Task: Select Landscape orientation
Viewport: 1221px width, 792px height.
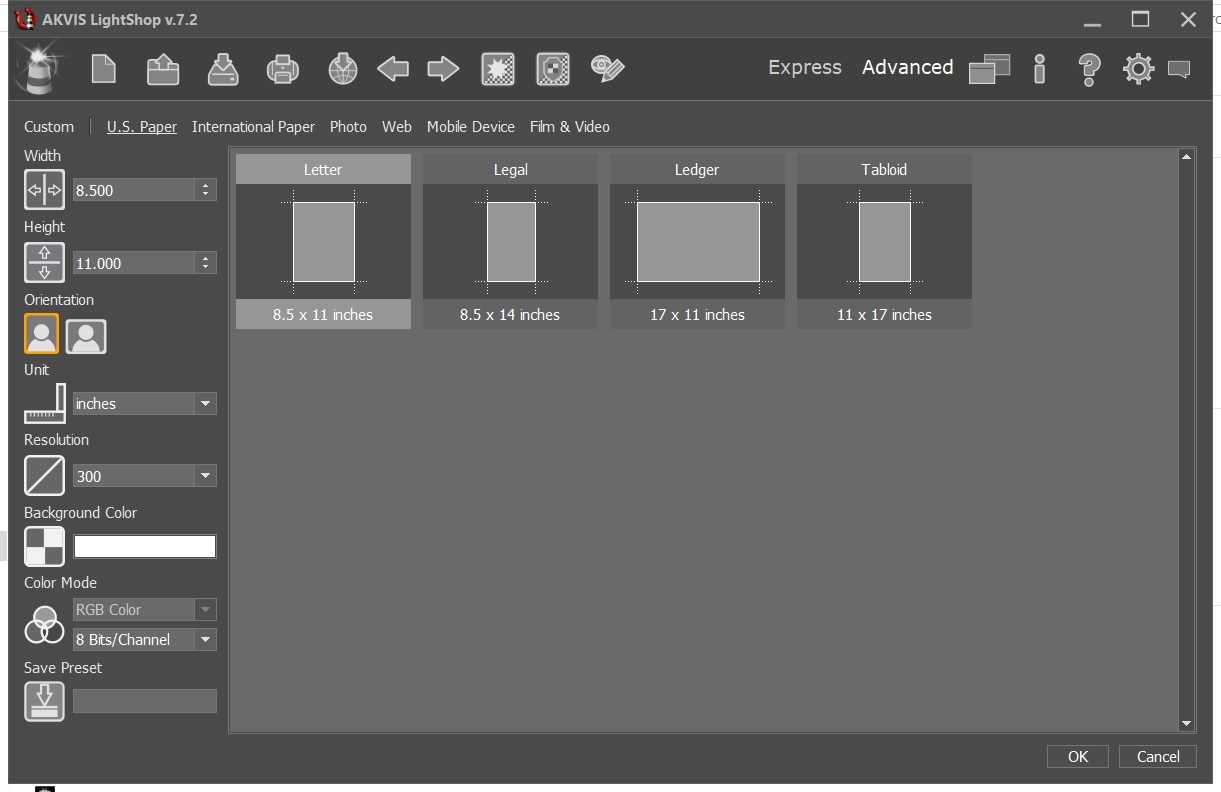Action: [86, 336]
